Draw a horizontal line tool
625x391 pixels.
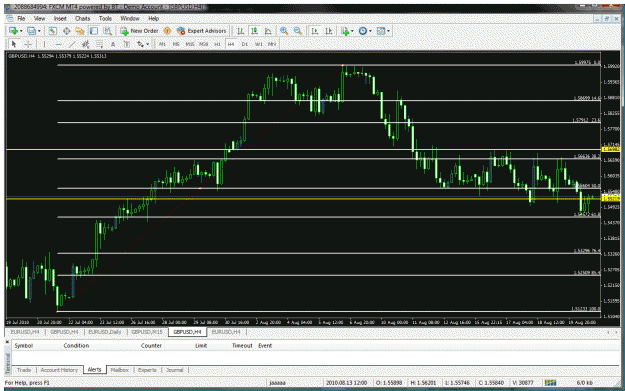(58, 44)
